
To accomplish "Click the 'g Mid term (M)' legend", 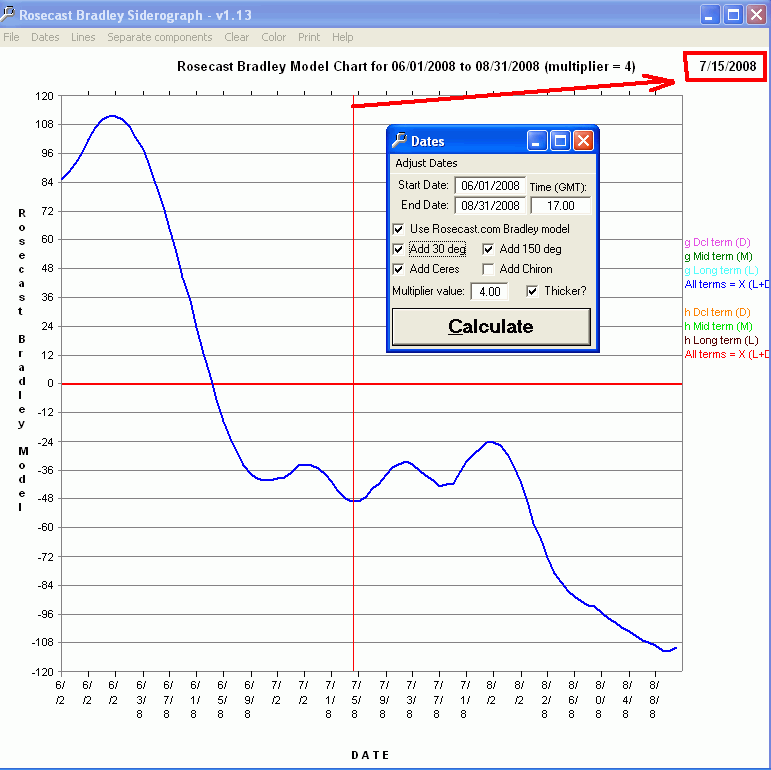I will click(718, 256).
